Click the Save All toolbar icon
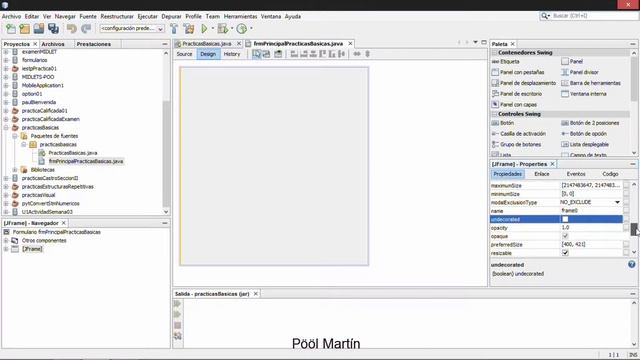This screenshot has height=360, width=640. pos(53,29)
